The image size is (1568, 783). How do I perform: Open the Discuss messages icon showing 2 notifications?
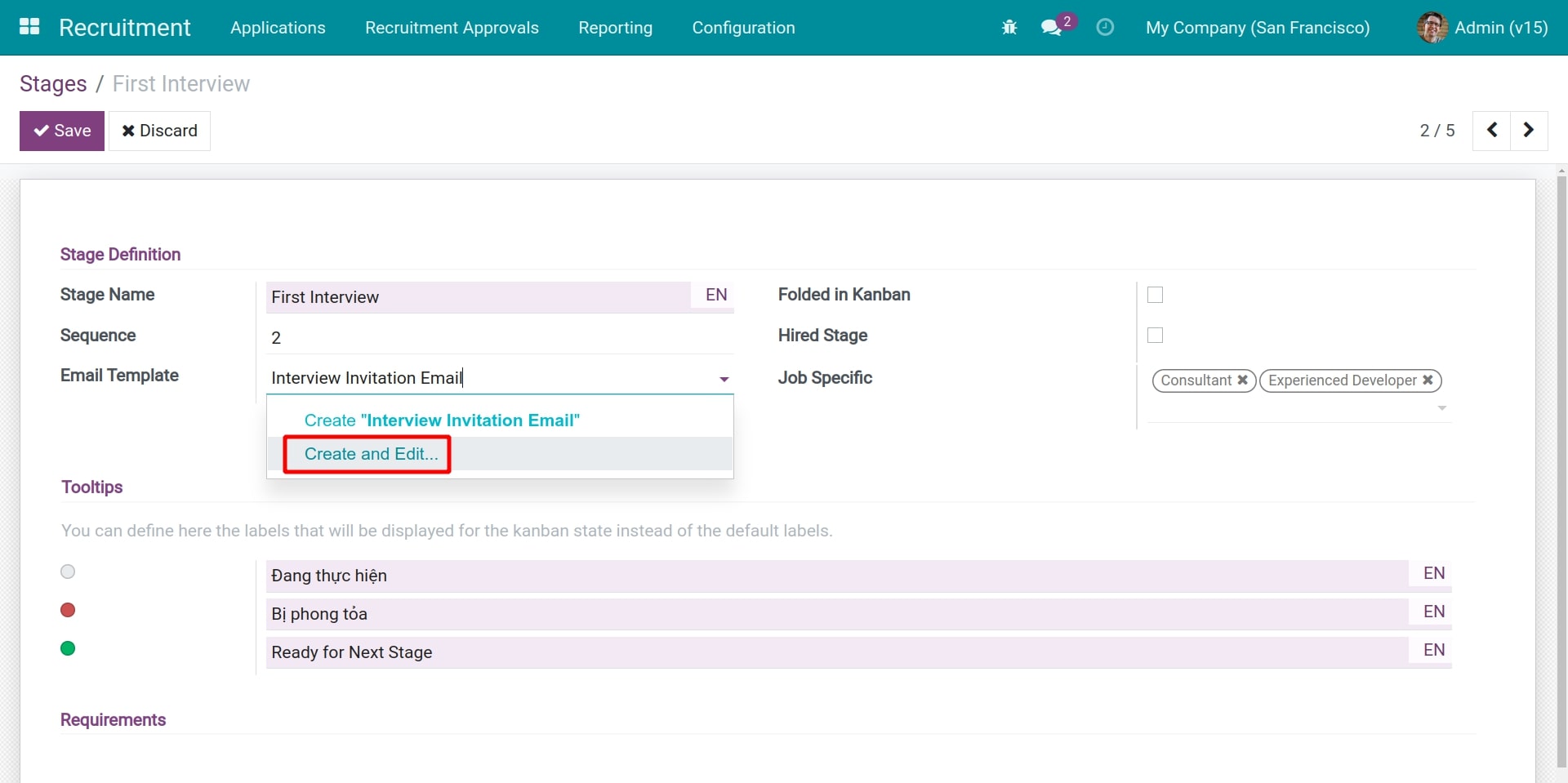coord(1053,27)
